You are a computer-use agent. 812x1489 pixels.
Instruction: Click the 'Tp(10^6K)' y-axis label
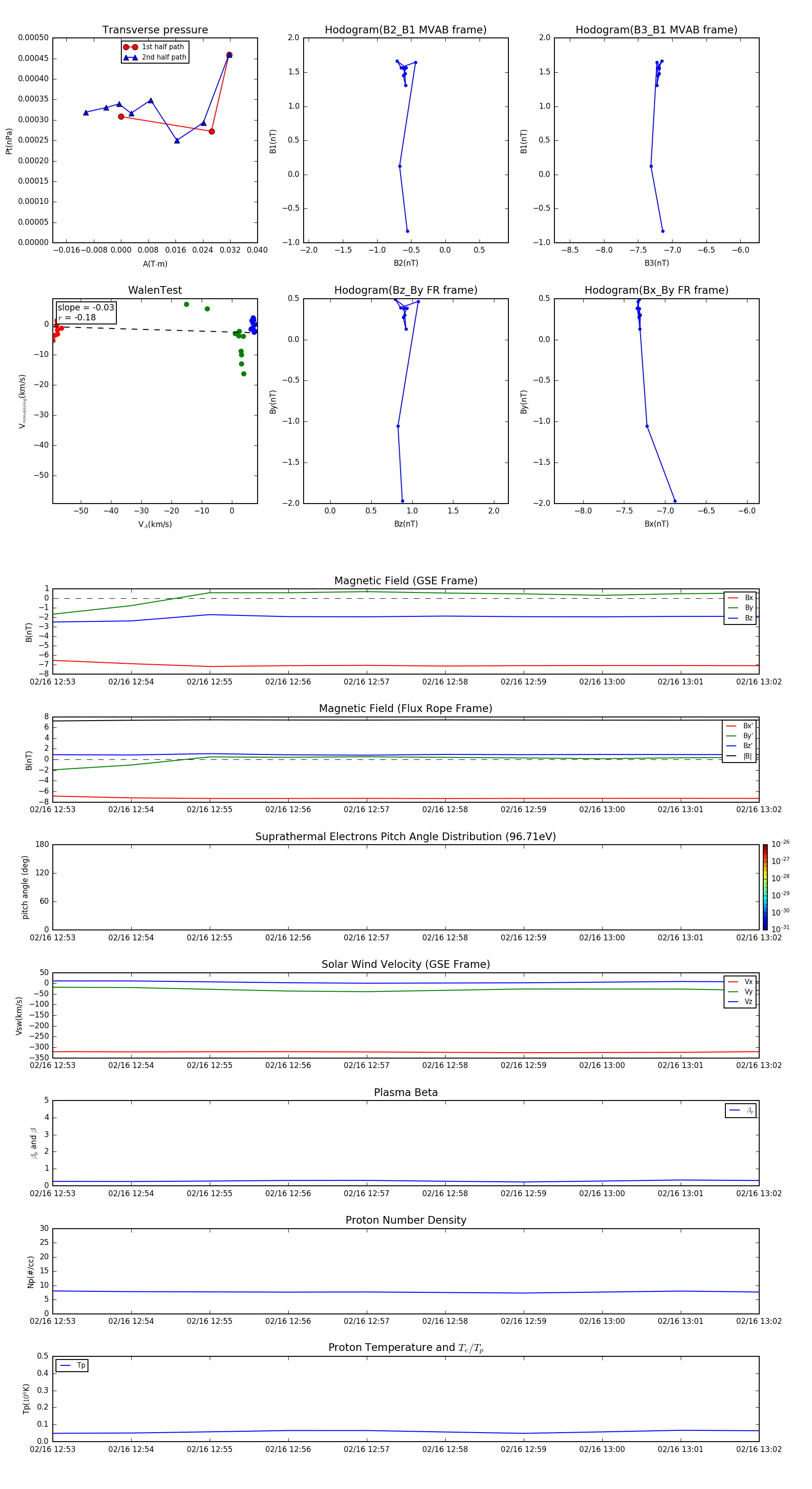click(26, 1399)
